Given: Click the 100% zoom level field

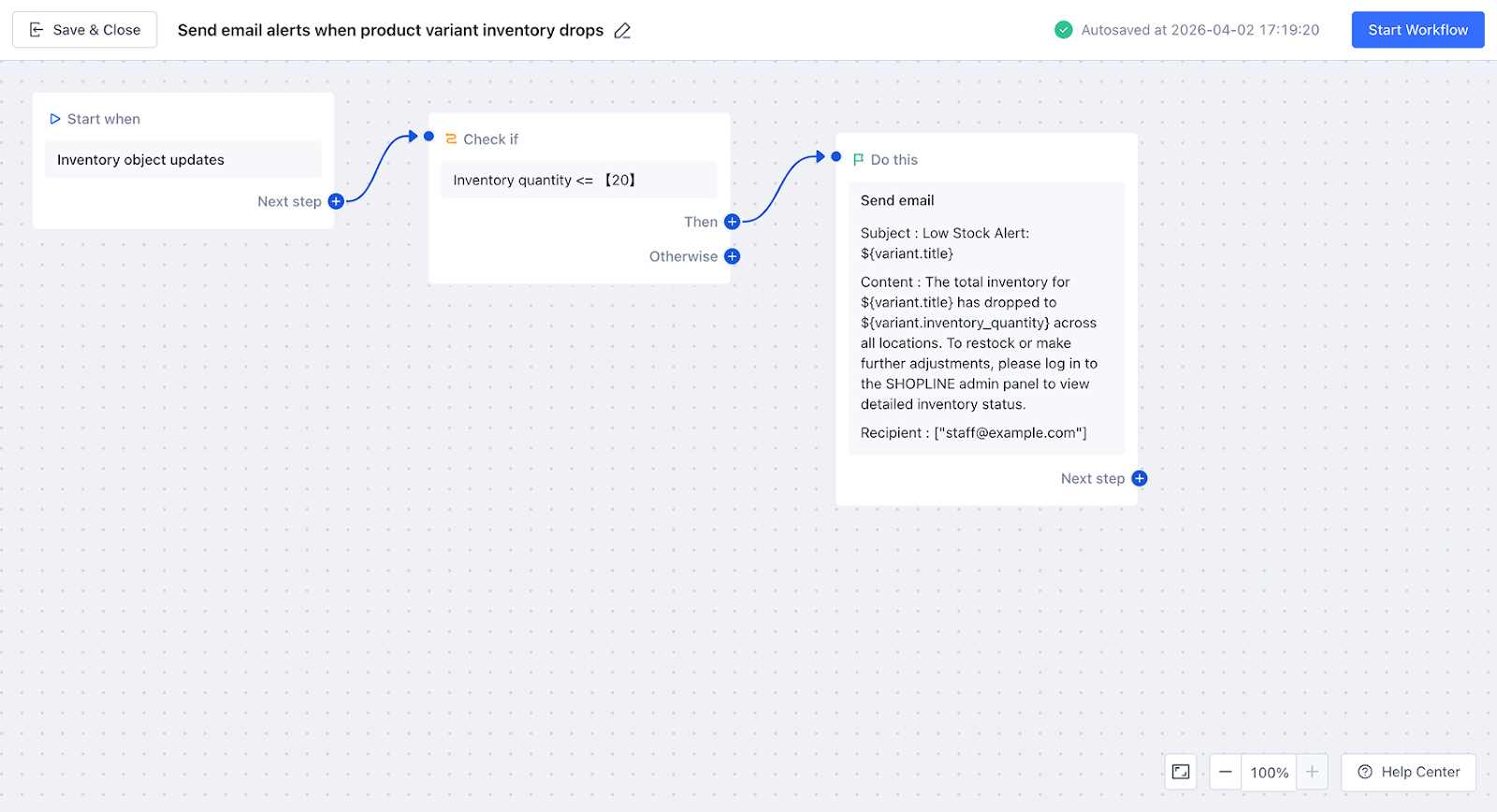Looking at the screenshot, I should 1269,773.
